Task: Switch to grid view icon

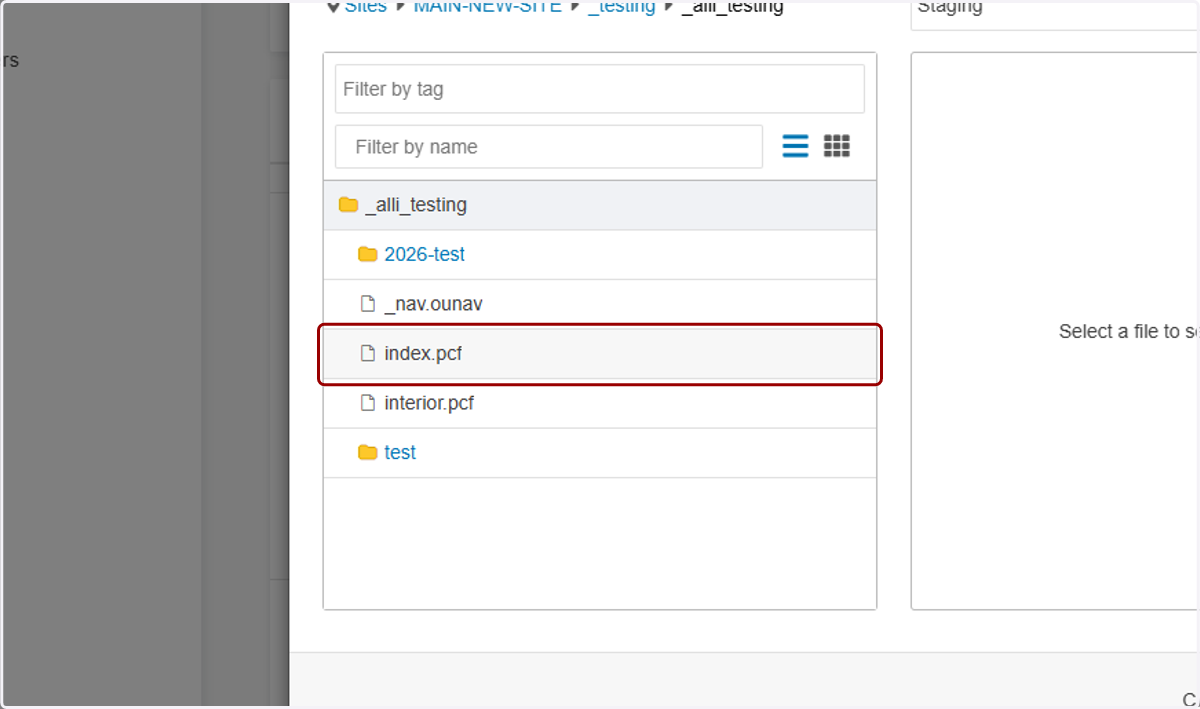Action: click(x=837, y=146)
